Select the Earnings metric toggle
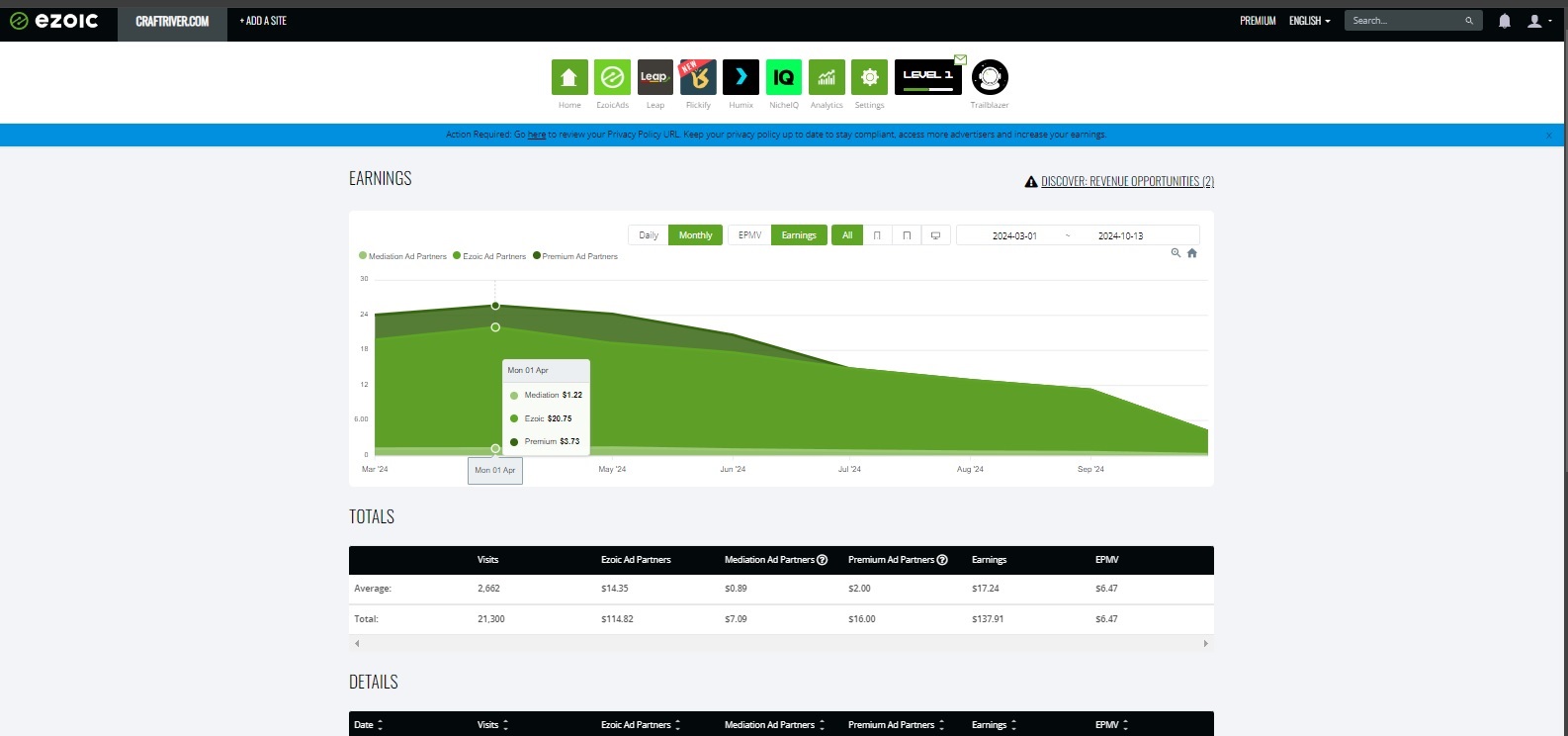The width and height of the screenshot is (1568, 736). click(x=799, y=235)
